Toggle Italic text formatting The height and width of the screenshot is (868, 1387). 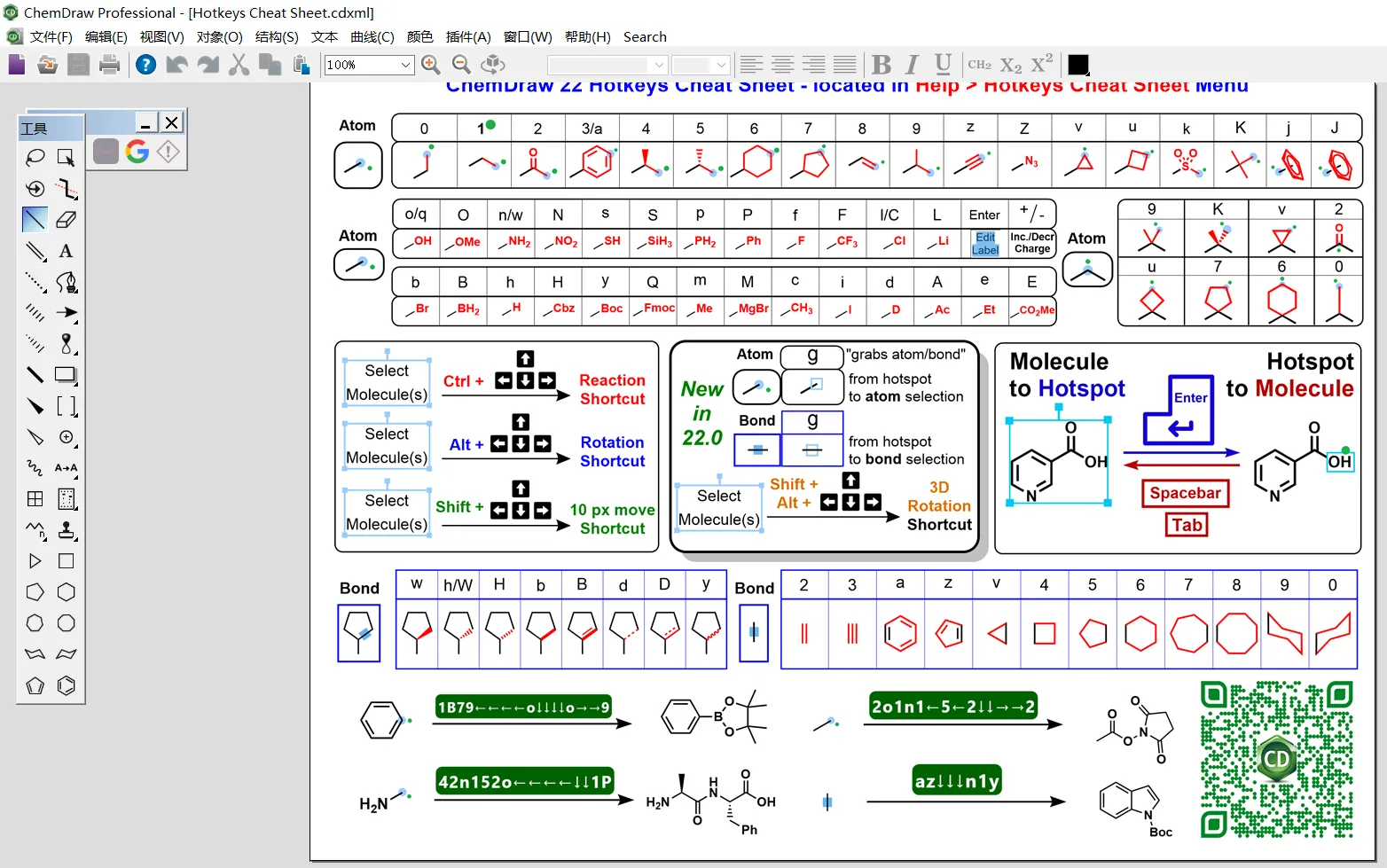click(912, 64)
